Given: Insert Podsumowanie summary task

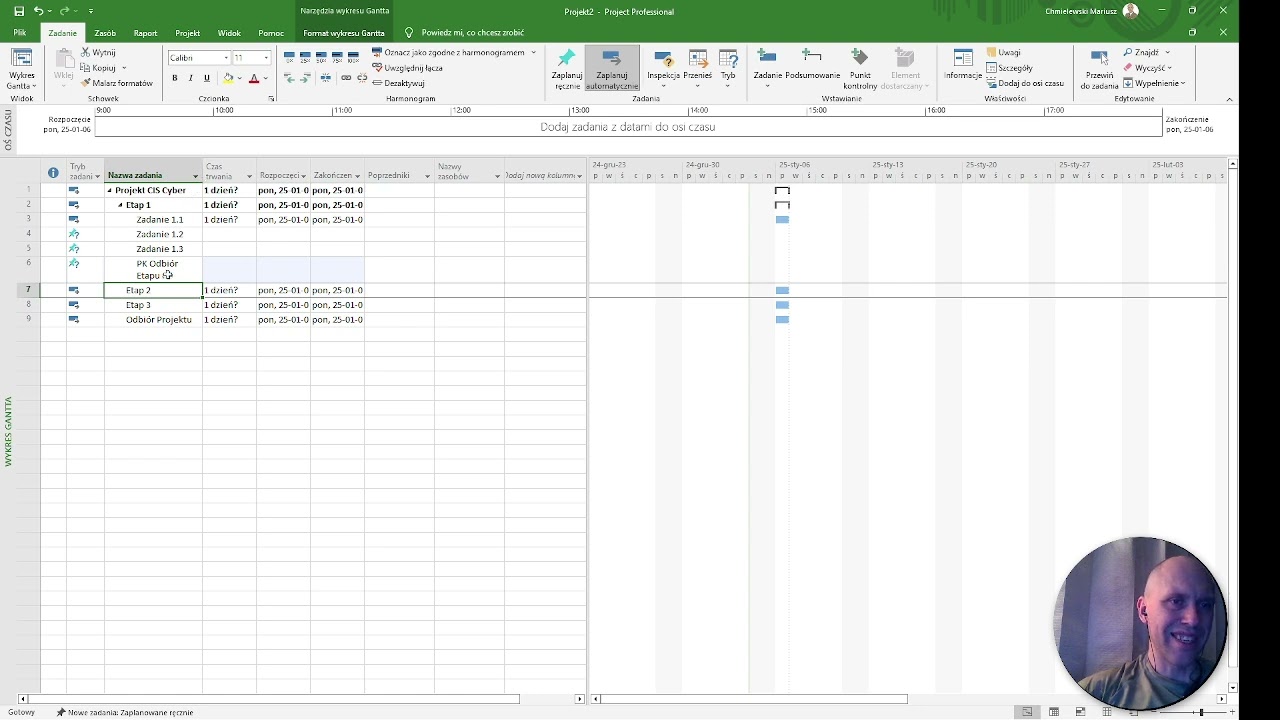Looking at the screenshot, I should (x=812, y=64).
